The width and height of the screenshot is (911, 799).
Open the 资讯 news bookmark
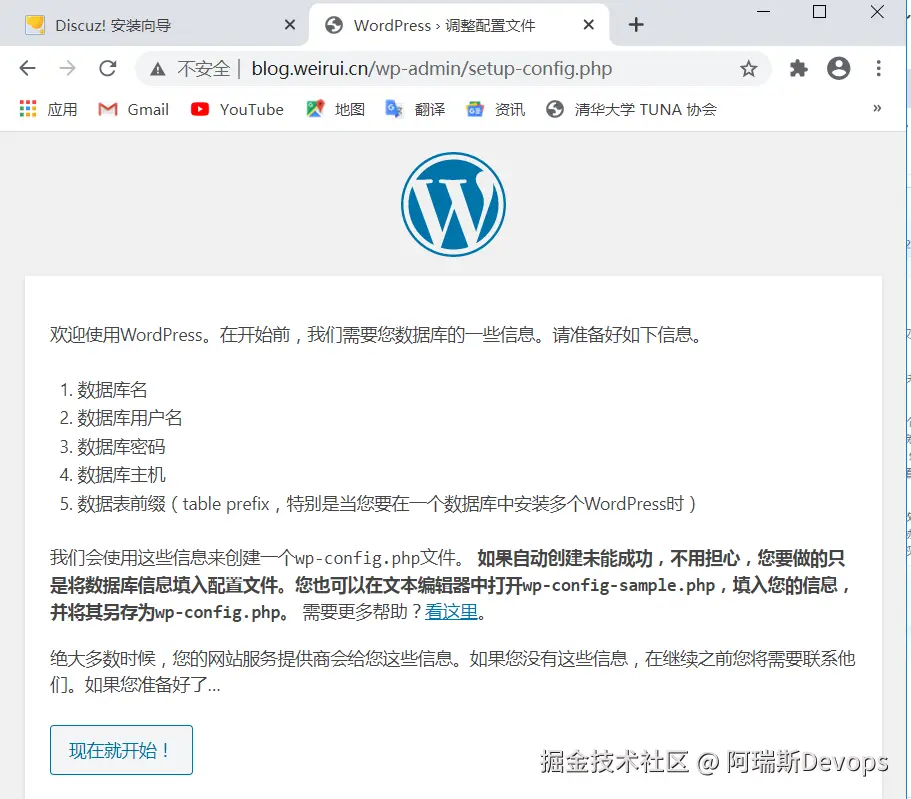[x=496, y=109]
